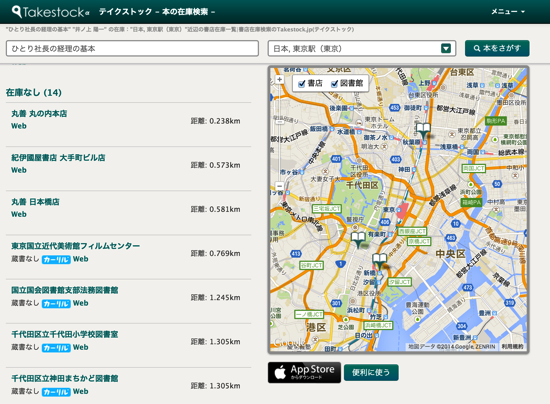Open 国立国会図書館支部法務図書館 link
This screenshot has width=550, height=404.
(x=65, y=290)
